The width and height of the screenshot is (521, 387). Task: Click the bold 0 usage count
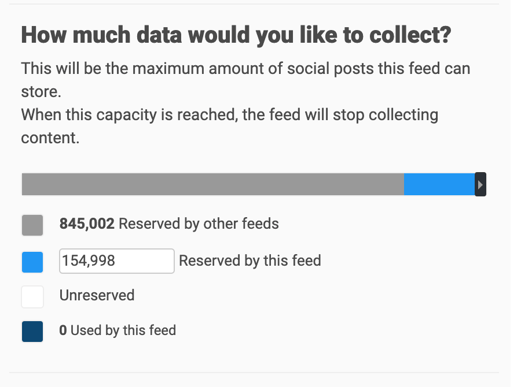(x=63, y=330)
